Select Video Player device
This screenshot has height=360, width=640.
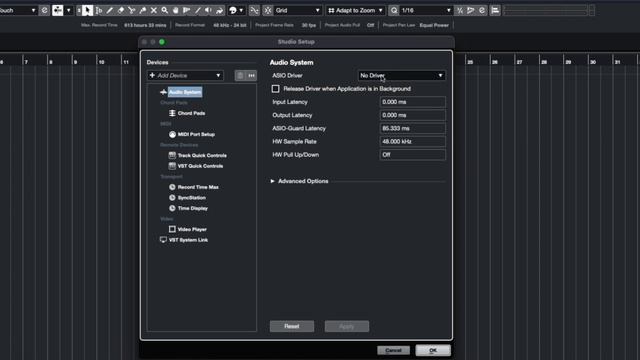tap(192, 229)
